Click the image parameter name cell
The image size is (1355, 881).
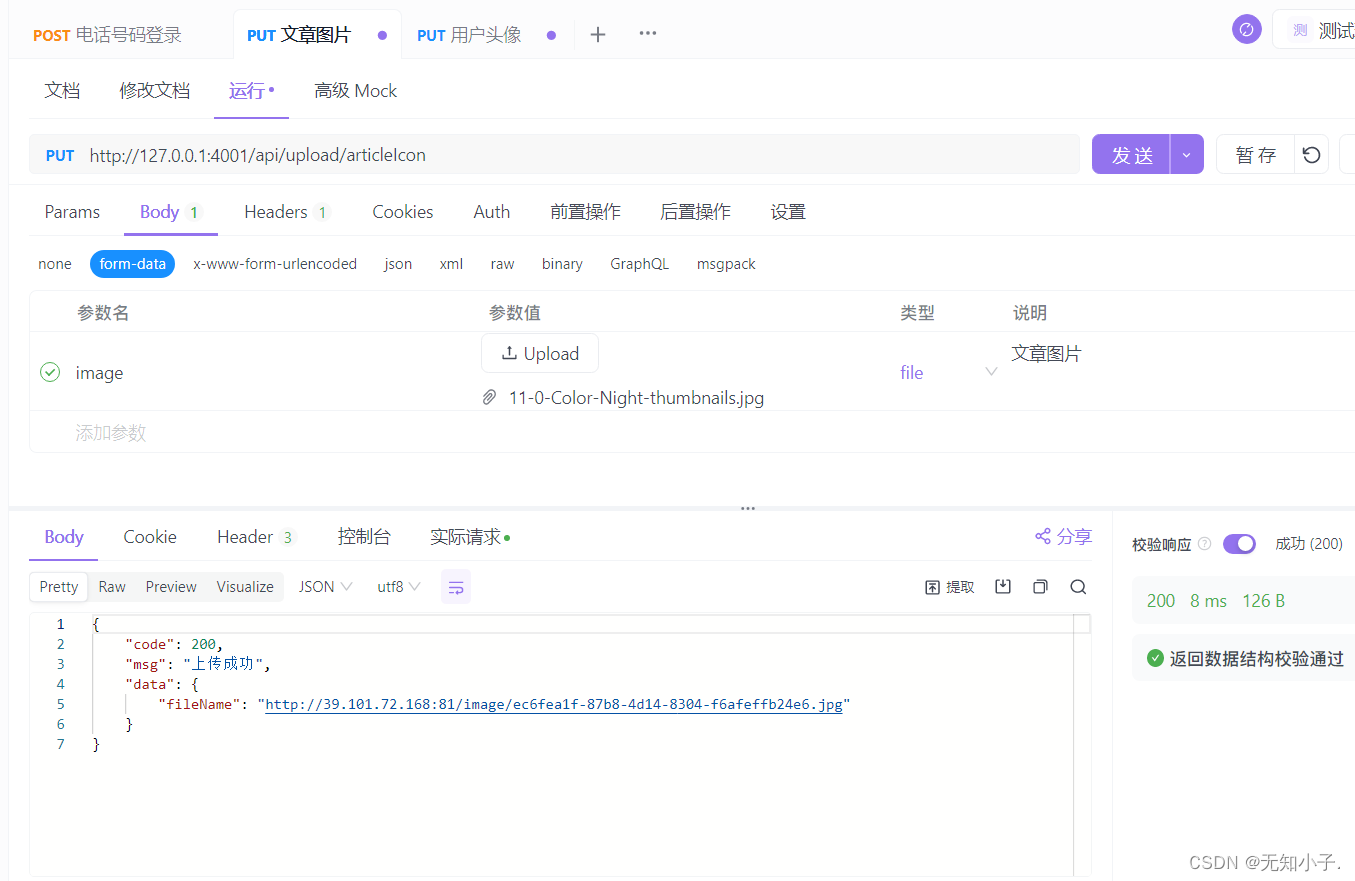click(100, 373)
